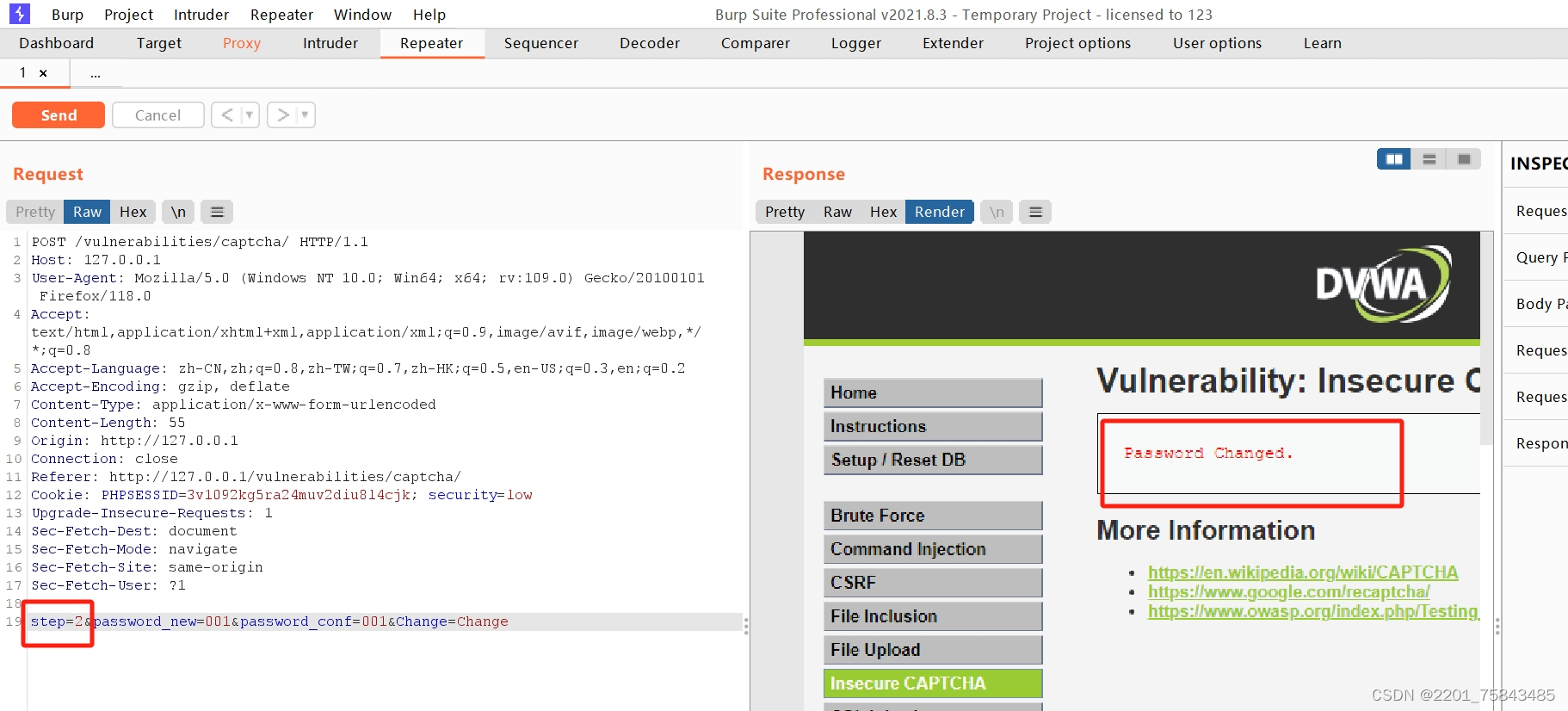This screenshot has width=1568, height=711.
Task: Open Insecure CAPTCHA in DVWA menu
Action: (x=933, y=683)
